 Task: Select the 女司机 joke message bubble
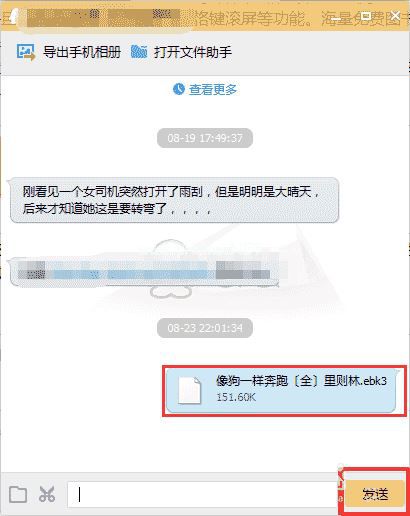(175, 200)
